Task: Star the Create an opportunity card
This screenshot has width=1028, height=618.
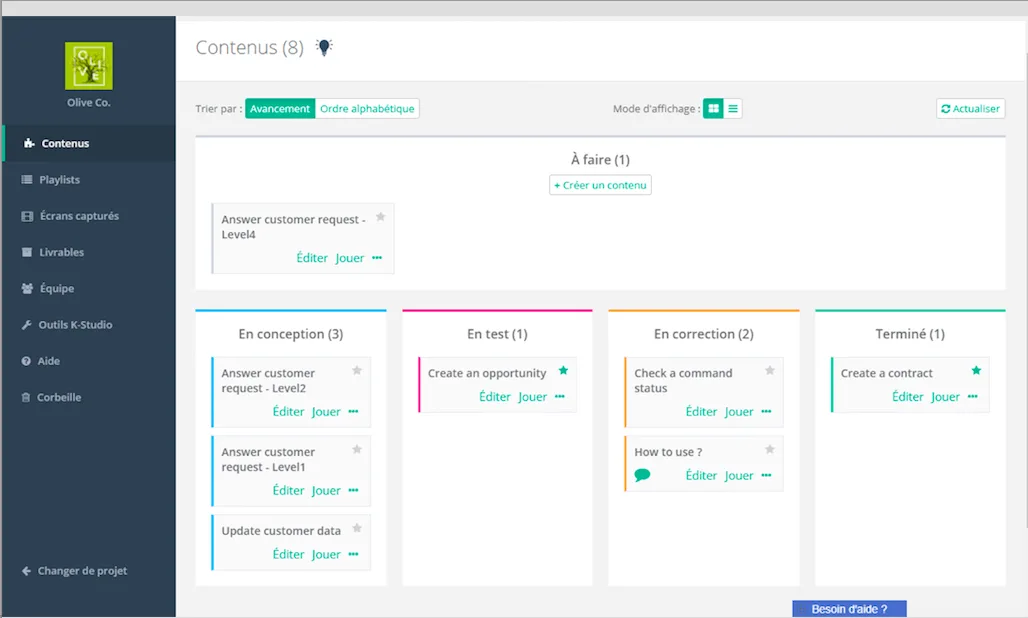Action: tap(563, 370)
